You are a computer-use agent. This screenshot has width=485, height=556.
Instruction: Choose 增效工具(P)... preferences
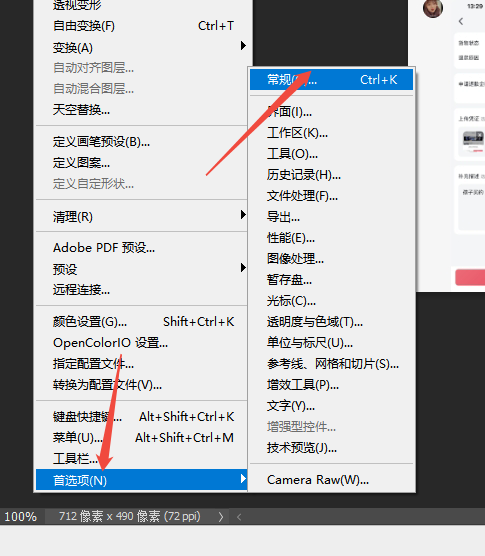(331, 385)
